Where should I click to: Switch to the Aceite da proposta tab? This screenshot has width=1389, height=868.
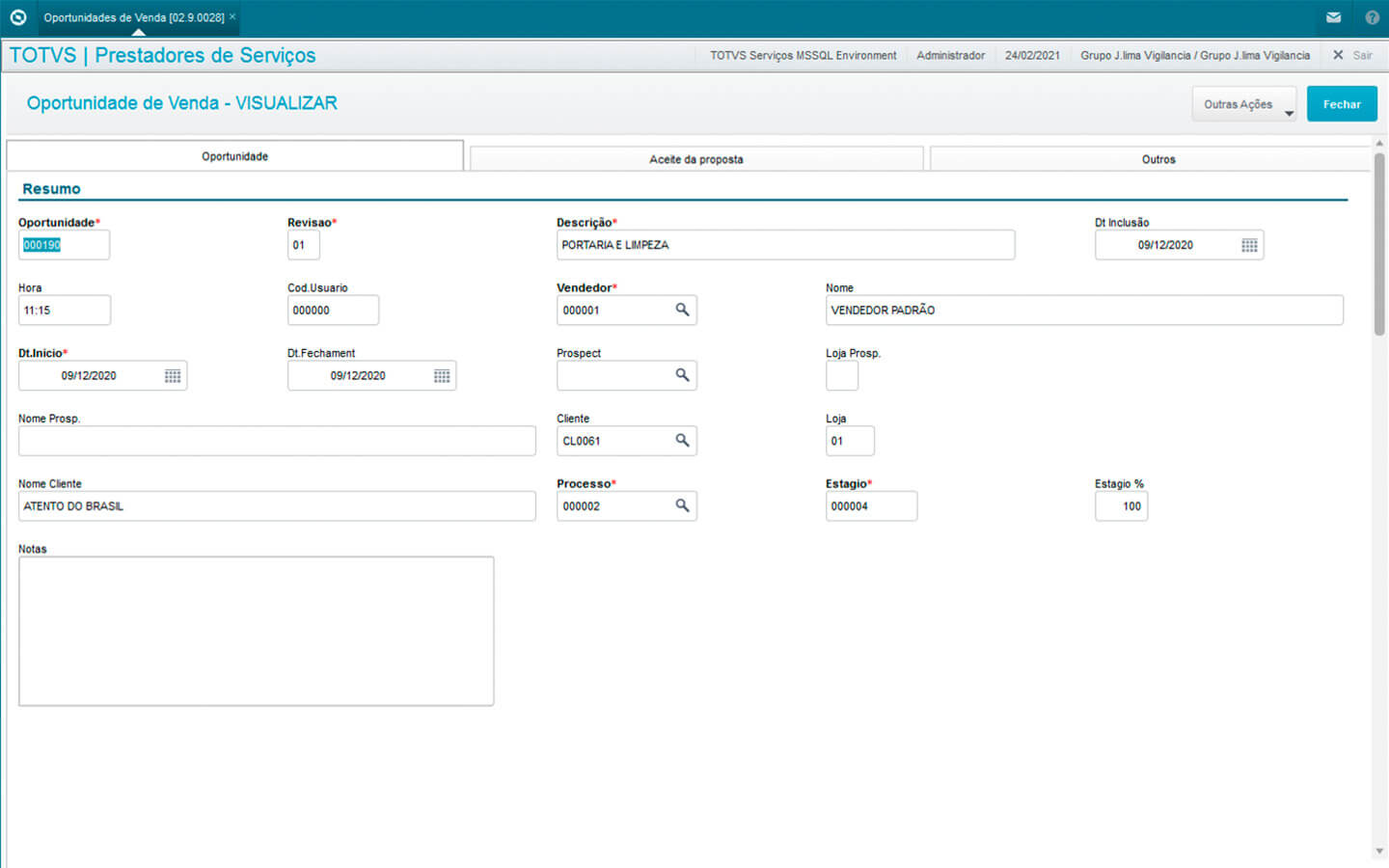coord(695,159)
